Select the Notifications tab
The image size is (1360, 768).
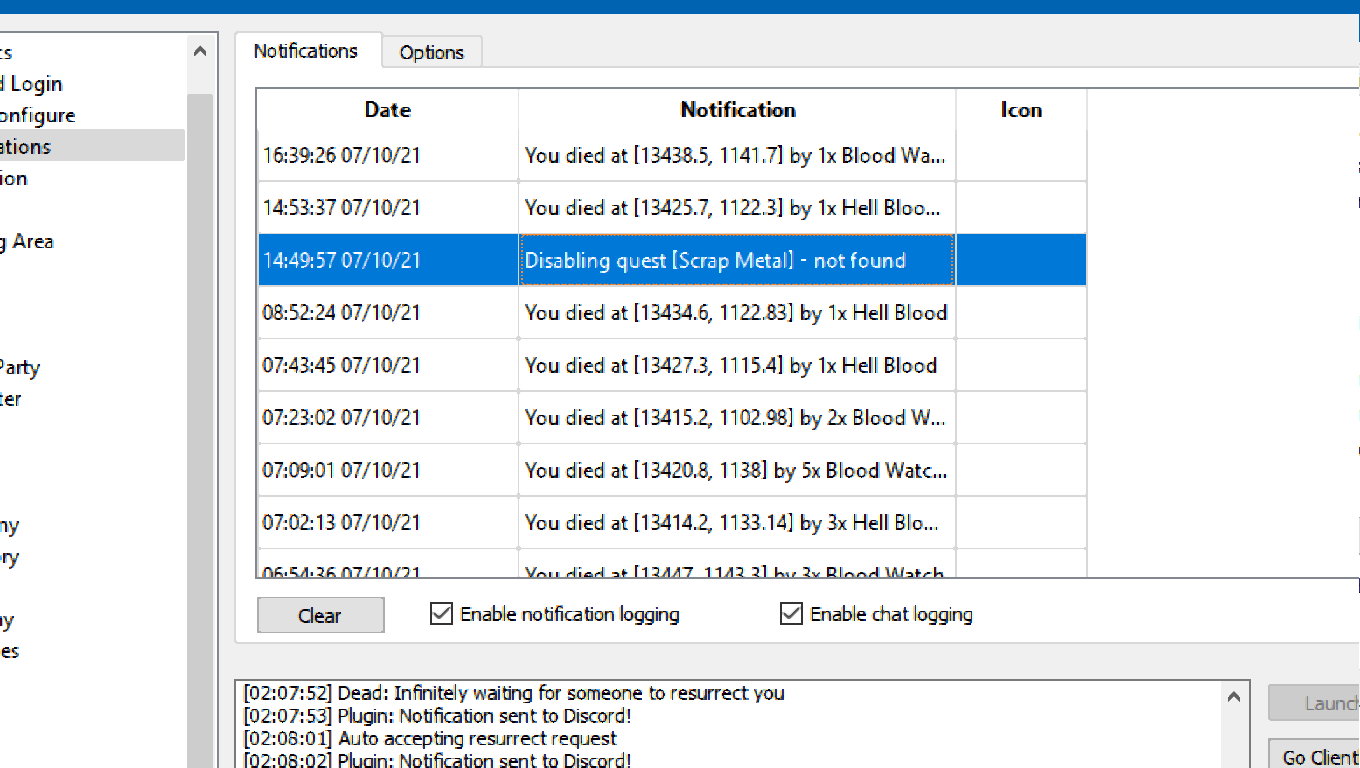[x=306, y=51]
